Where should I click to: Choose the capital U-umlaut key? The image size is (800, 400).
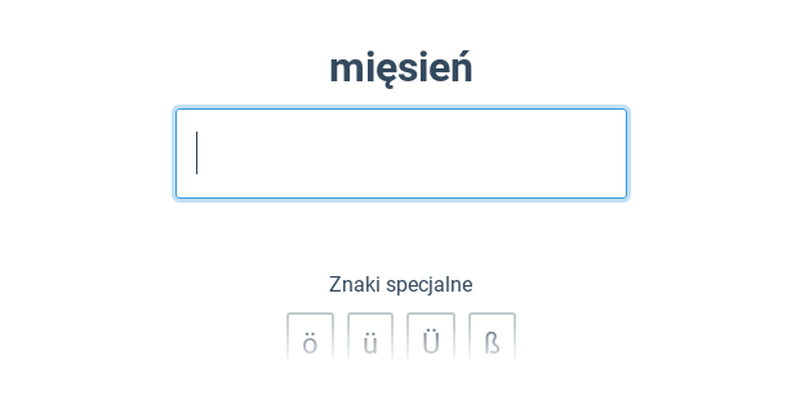click(431, 340)
